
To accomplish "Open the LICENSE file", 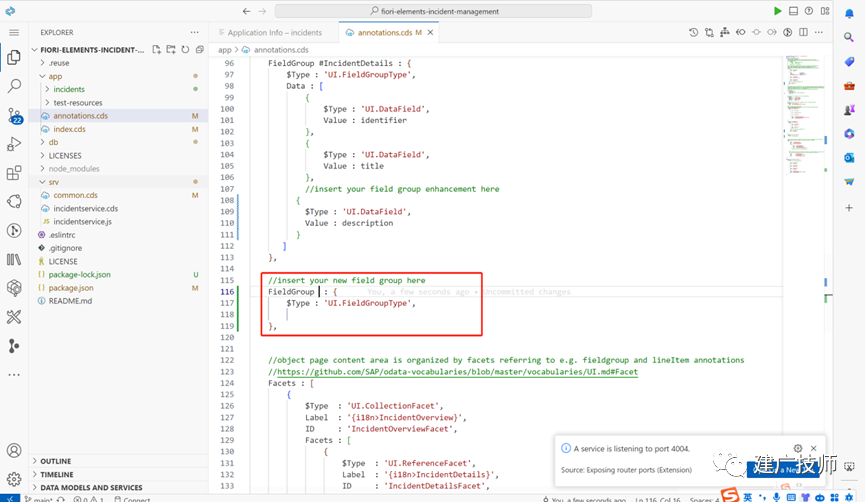I will [63, 261].
